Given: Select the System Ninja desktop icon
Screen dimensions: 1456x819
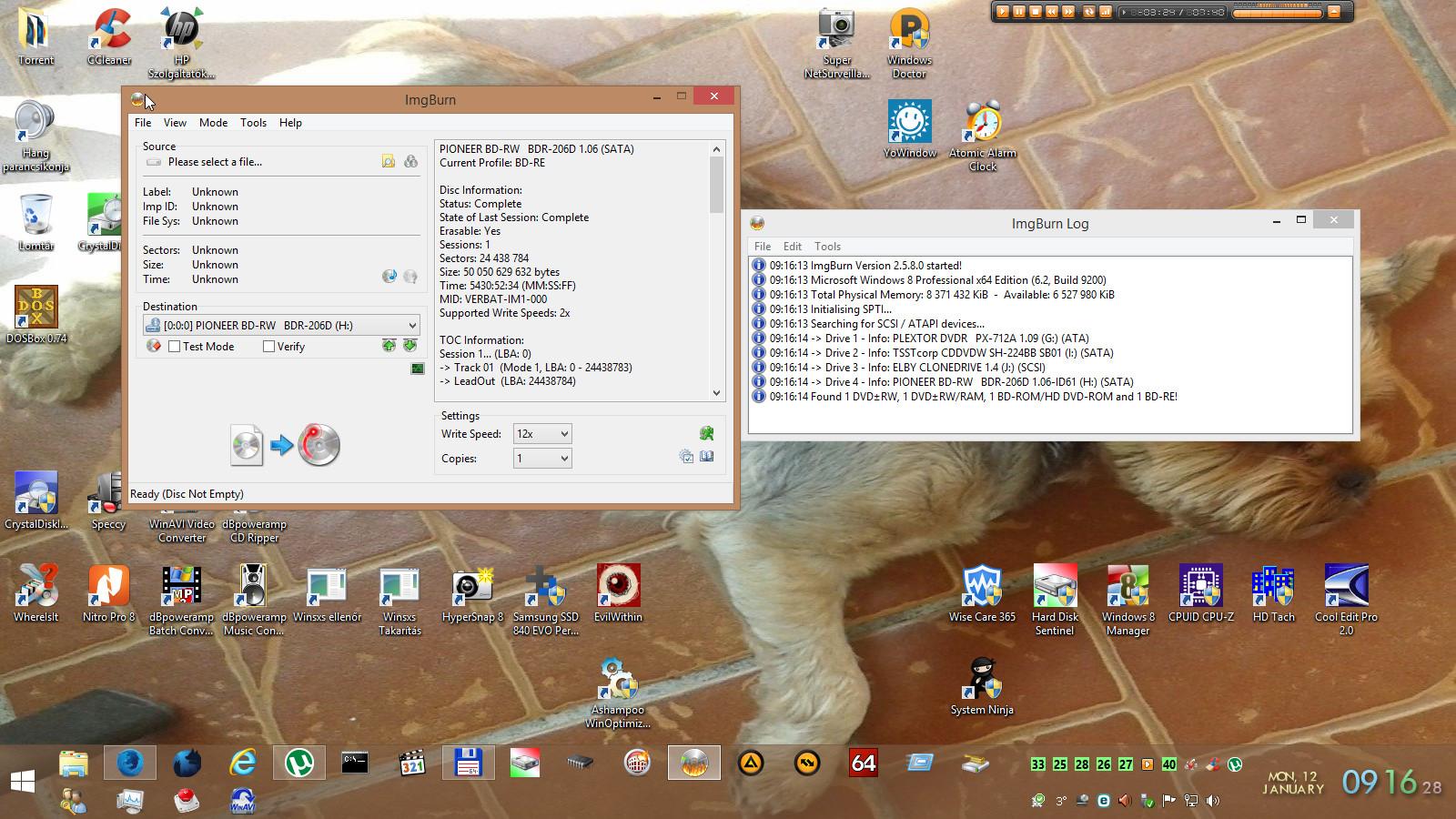Looking at the screenshot, I should tap(982, 687).
